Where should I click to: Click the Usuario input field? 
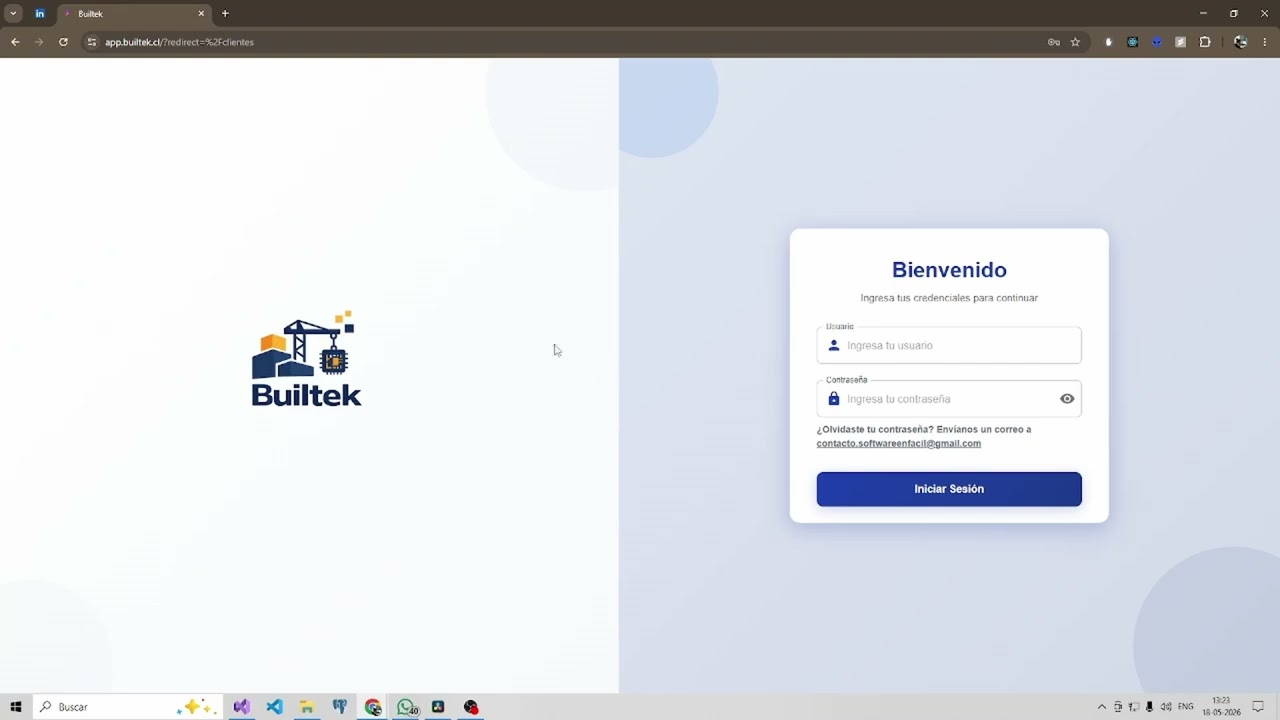tap(949, 345)
